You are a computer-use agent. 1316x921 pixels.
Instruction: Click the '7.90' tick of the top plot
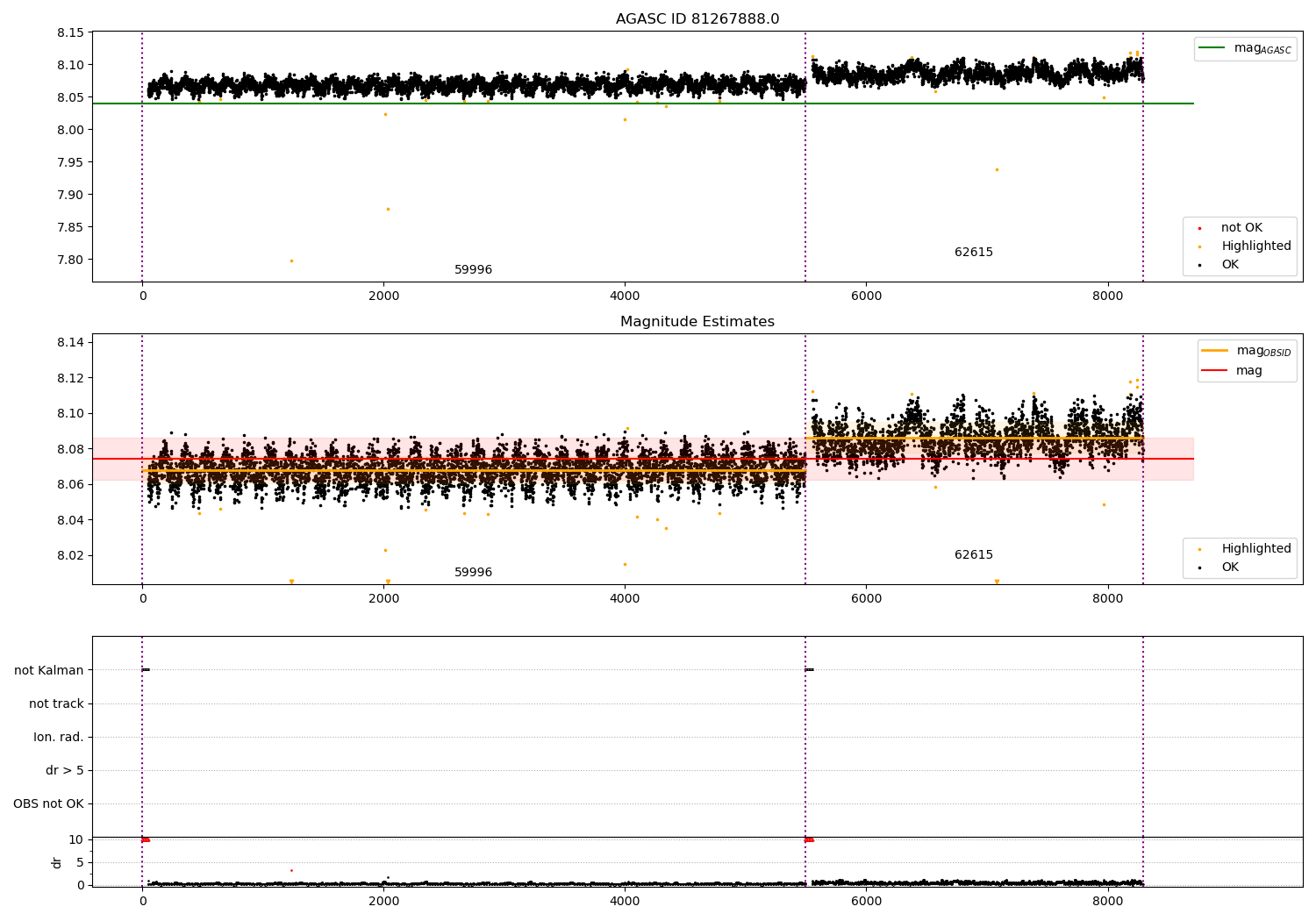pyautogui.click(x=70, y=195)
